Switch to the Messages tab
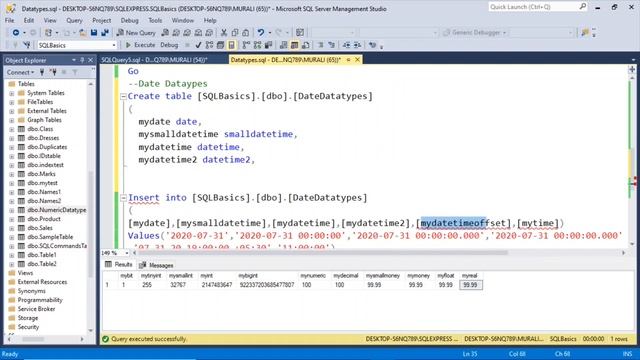Viewport: 640px width, 360px height. pos(157,265)
